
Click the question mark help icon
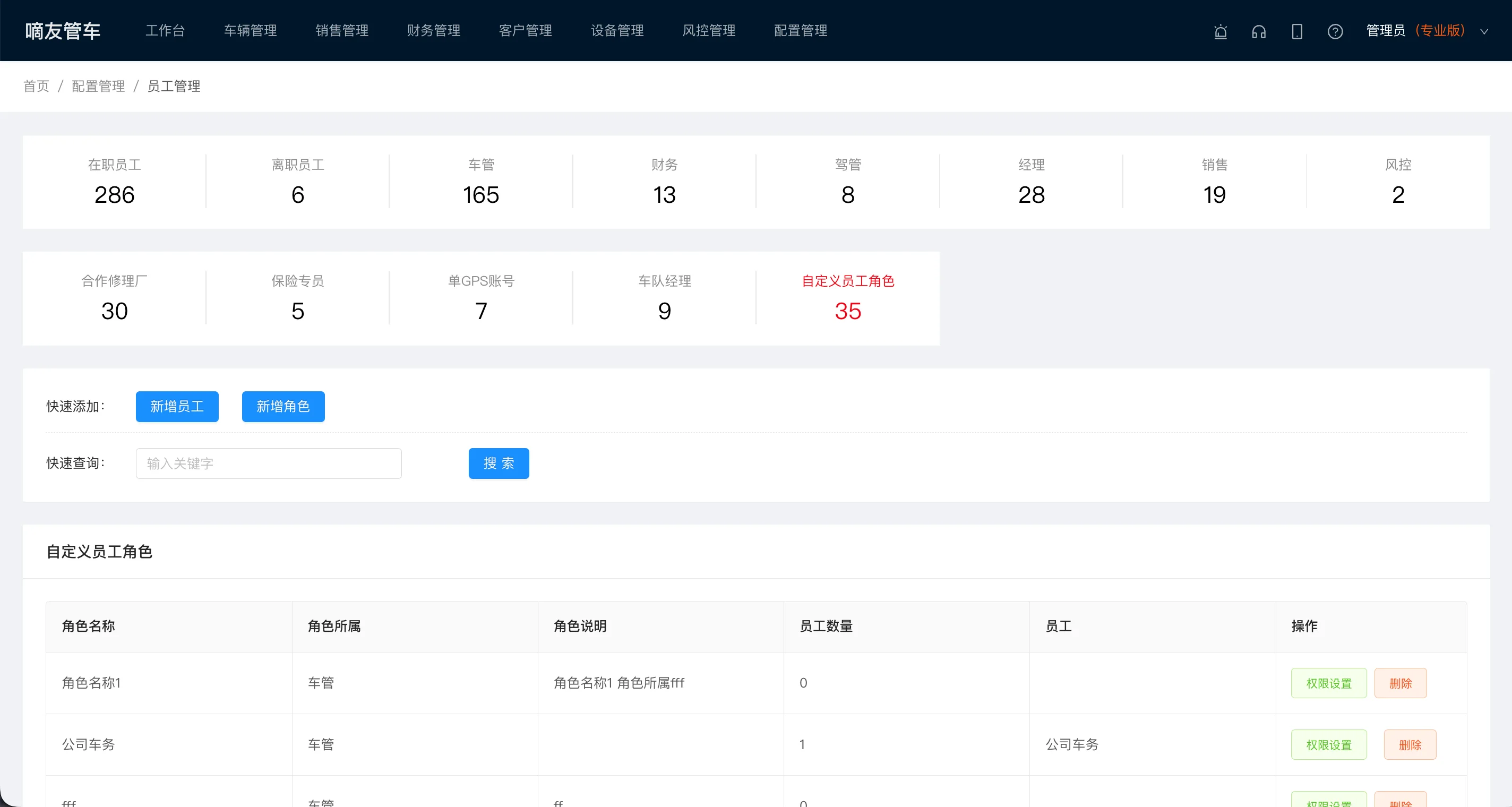click(x=1335, y=31)
